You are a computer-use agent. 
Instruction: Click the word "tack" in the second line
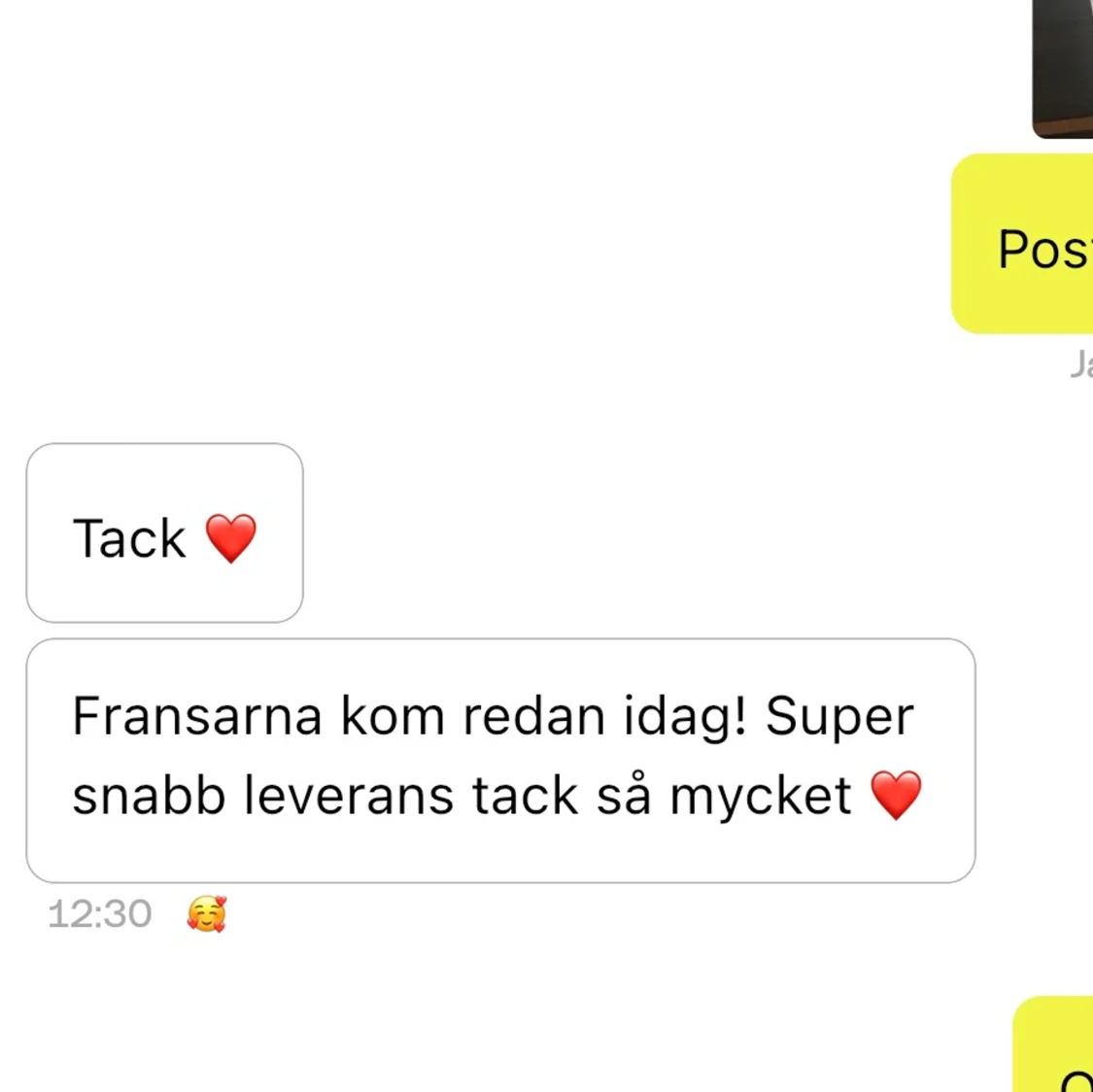[526, 795]
